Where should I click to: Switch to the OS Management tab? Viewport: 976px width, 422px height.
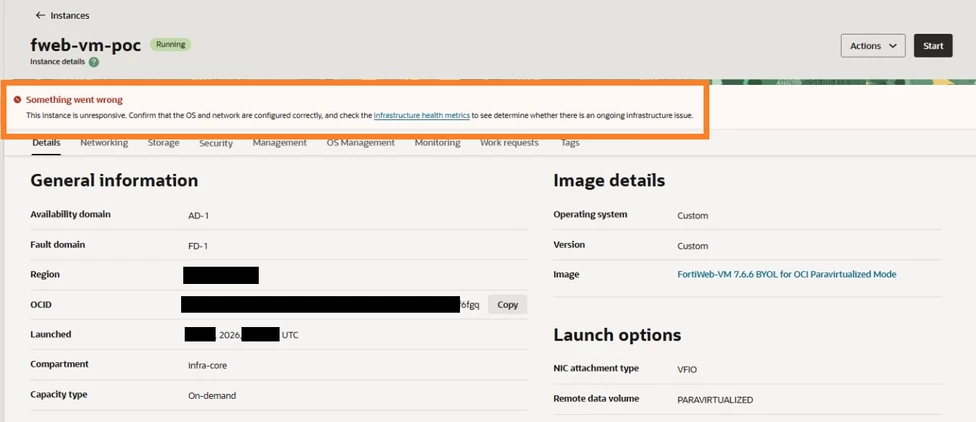(361, 143)
